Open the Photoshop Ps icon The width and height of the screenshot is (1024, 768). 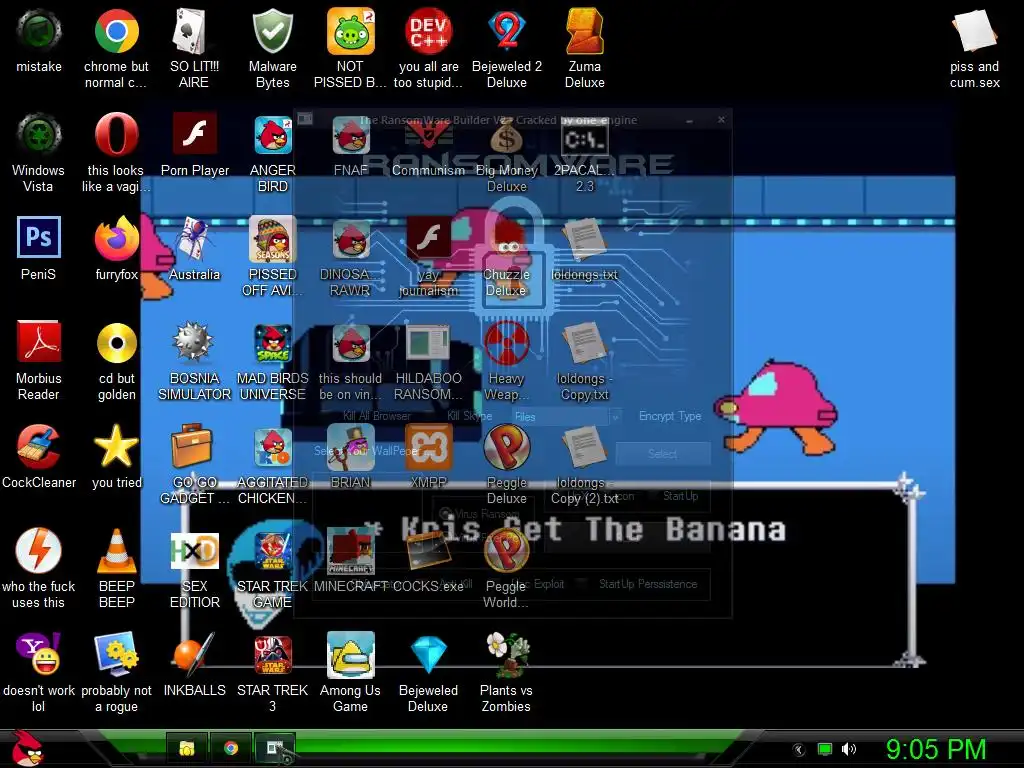pyautogui.click(x=39, y=238)
